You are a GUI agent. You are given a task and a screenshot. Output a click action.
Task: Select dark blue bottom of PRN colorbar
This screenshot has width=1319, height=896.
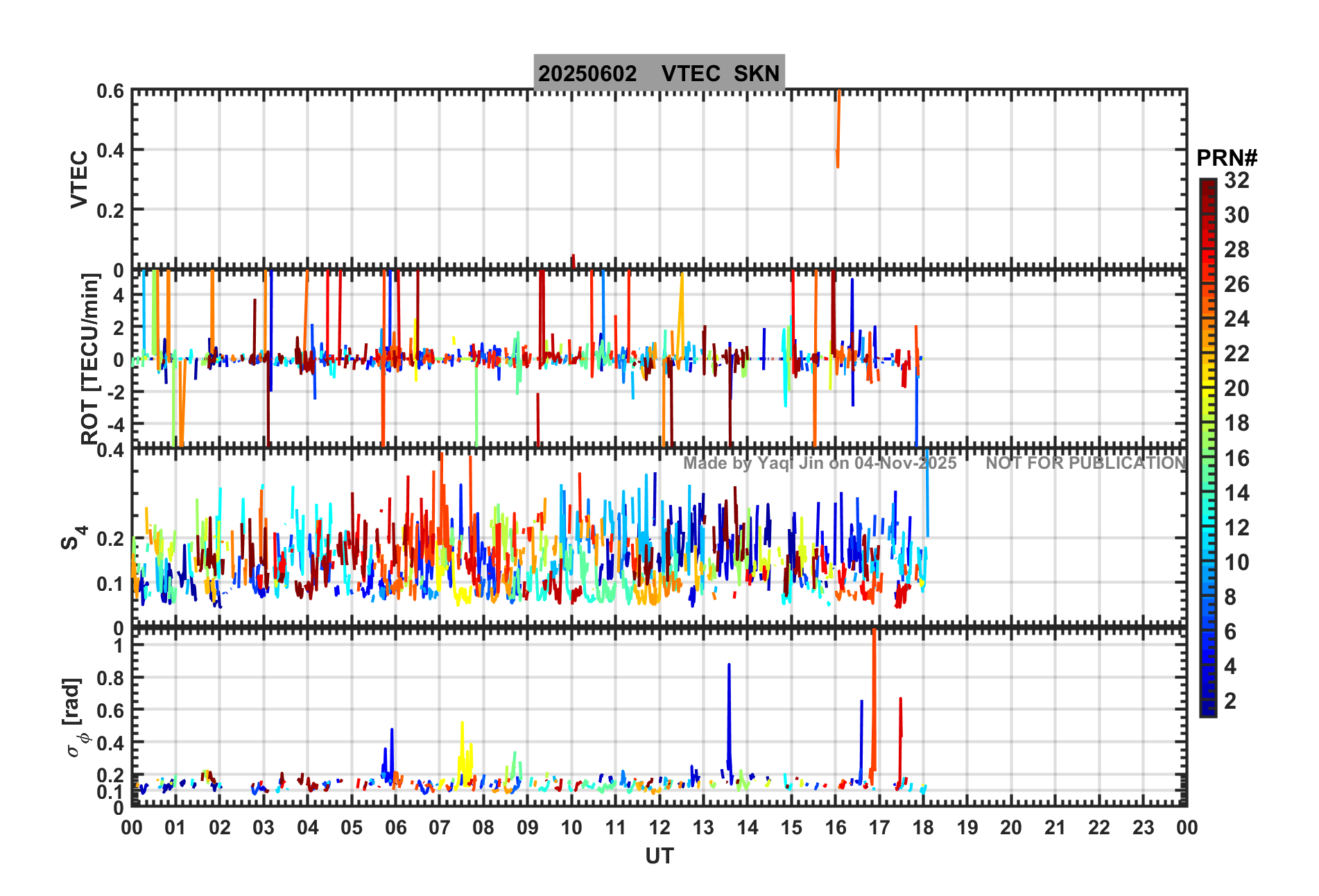(x=1207, y=710)
